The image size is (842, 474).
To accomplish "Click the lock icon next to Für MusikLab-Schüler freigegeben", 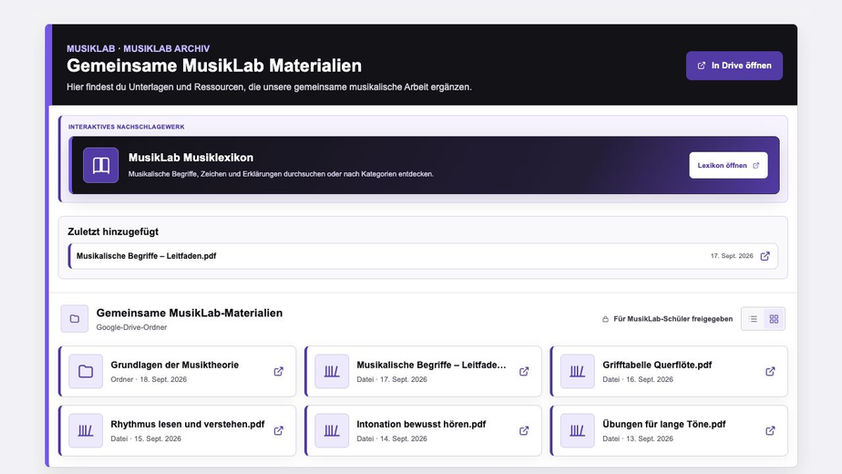I will [x=605, y=319].
